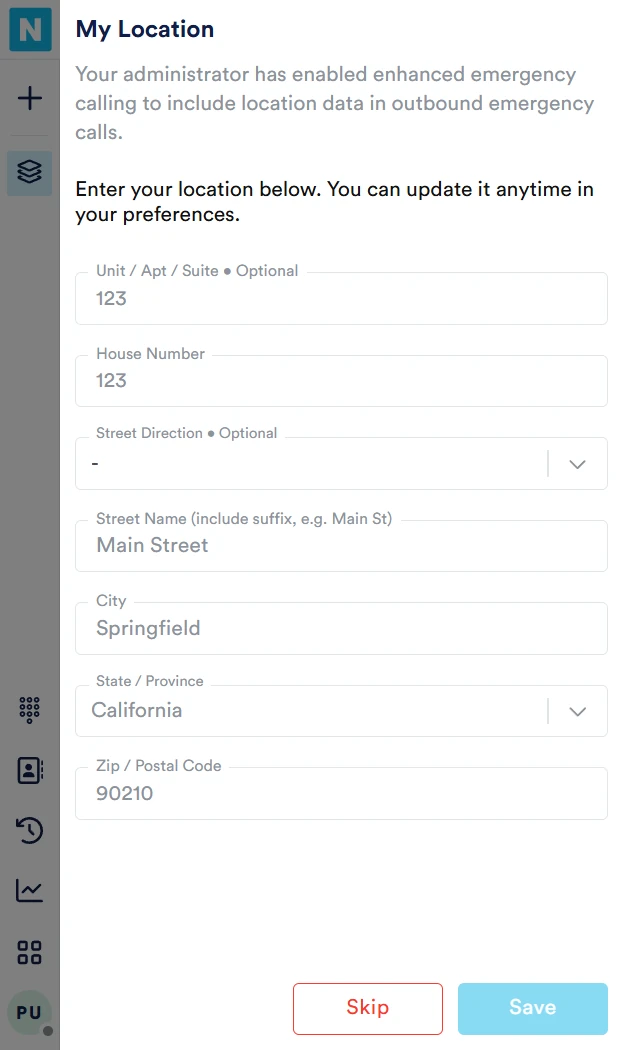Click the Street Direction dropdown chevron arrow
The image size is (623, 1050).
coord(577,464)
